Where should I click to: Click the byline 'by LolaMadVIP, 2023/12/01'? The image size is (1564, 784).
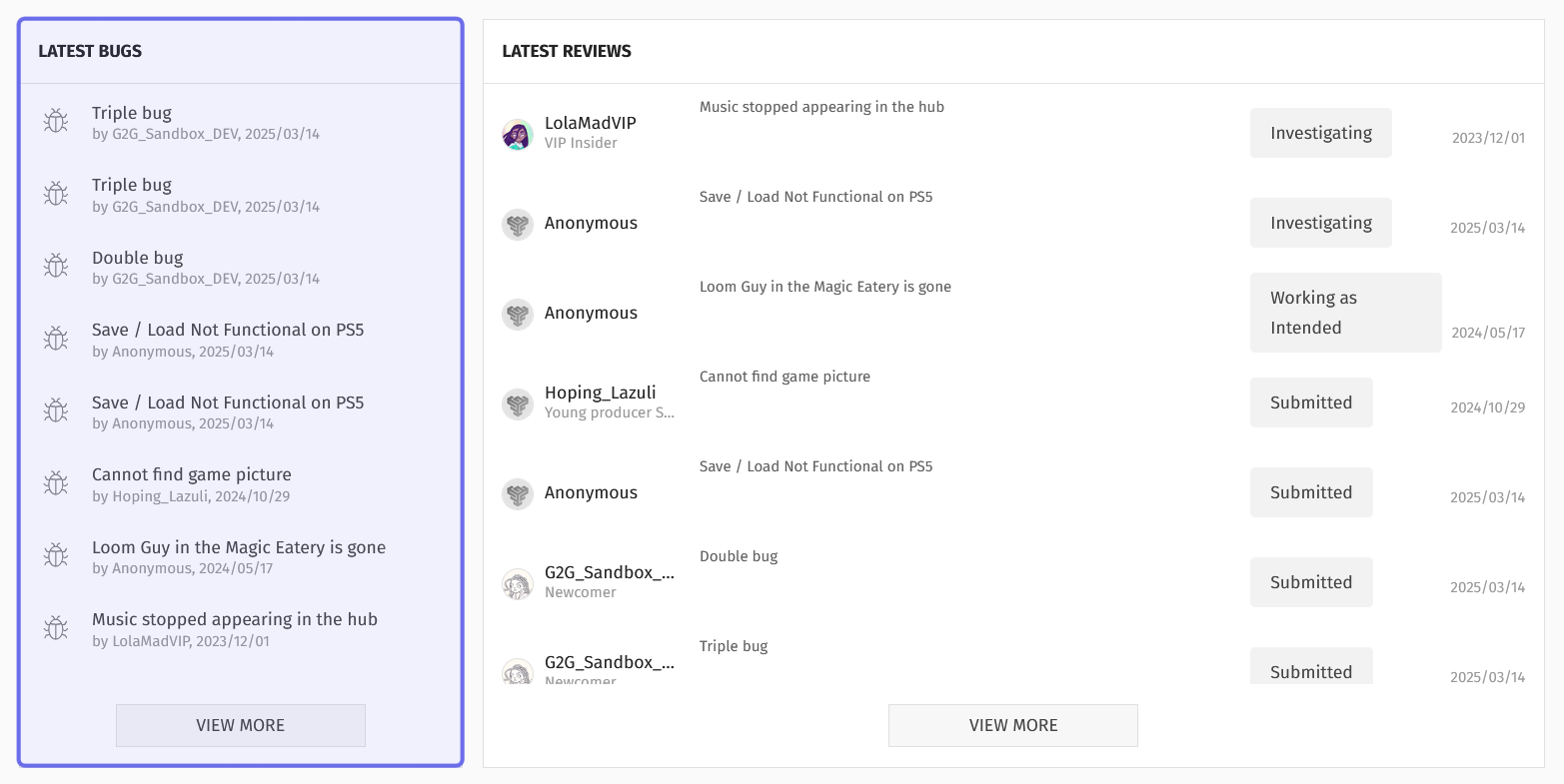[181, 641]
